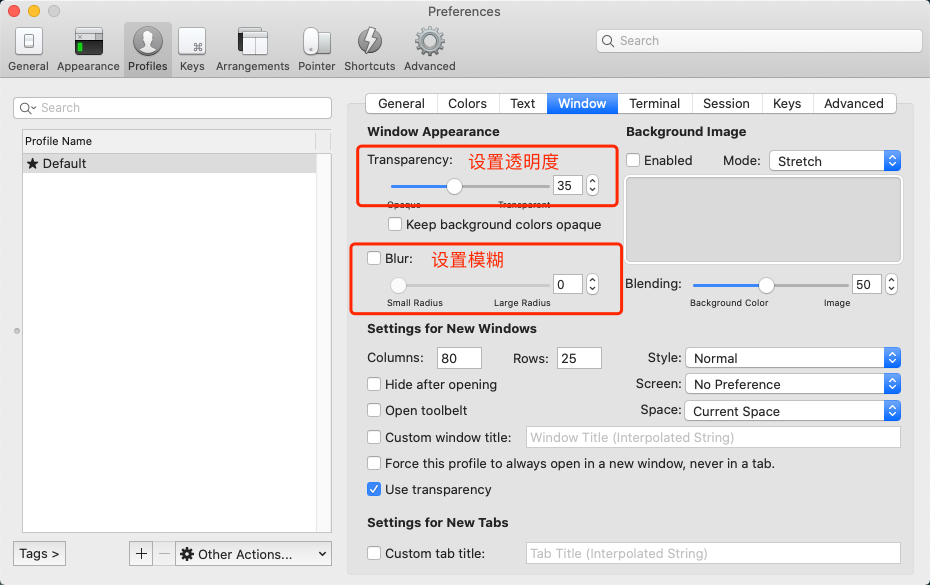Check Hide after opening

pos(374,384)
